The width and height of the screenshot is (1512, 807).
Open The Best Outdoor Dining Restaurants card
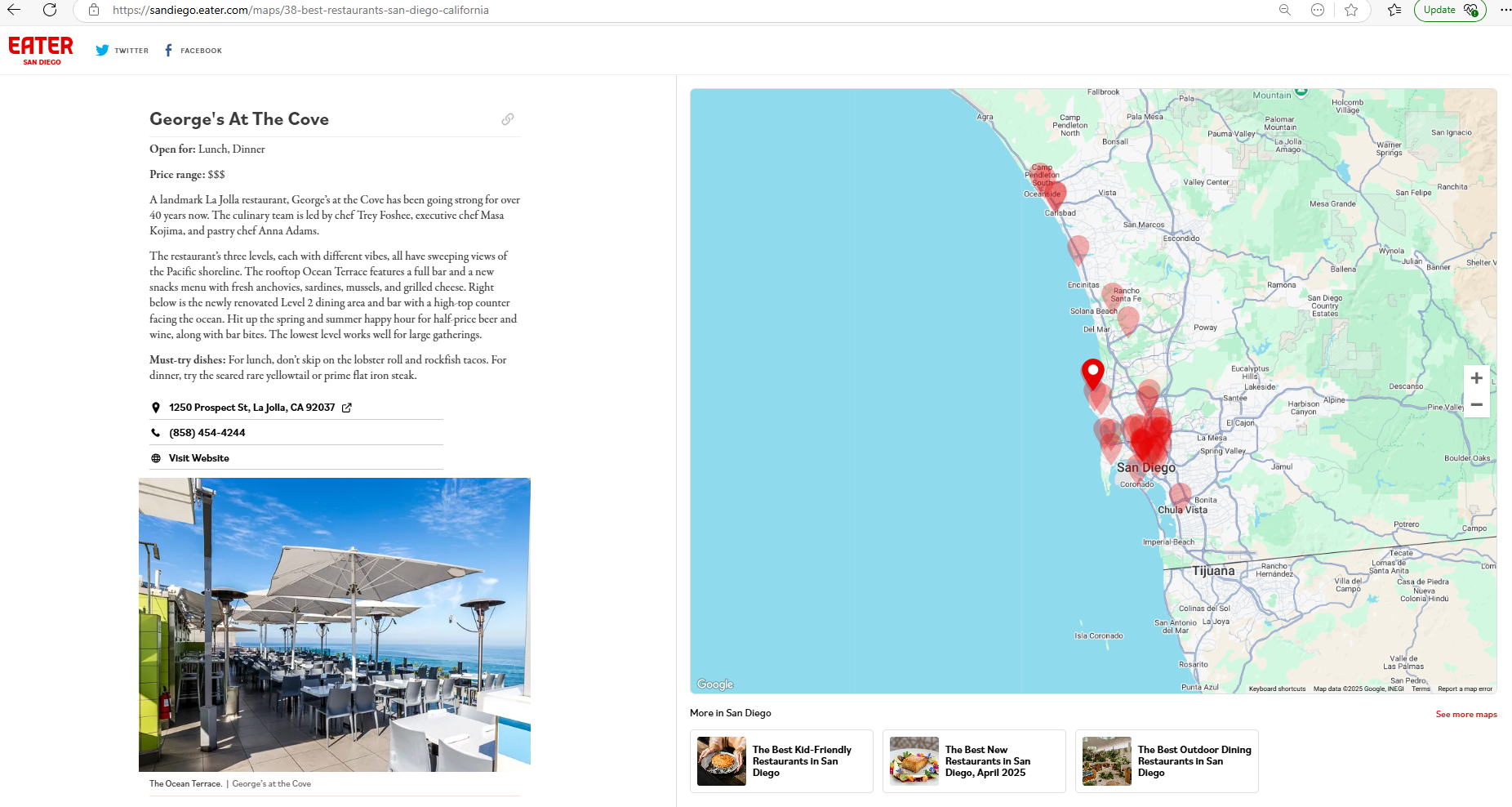pyautogui.click(x=1167, y=761)
